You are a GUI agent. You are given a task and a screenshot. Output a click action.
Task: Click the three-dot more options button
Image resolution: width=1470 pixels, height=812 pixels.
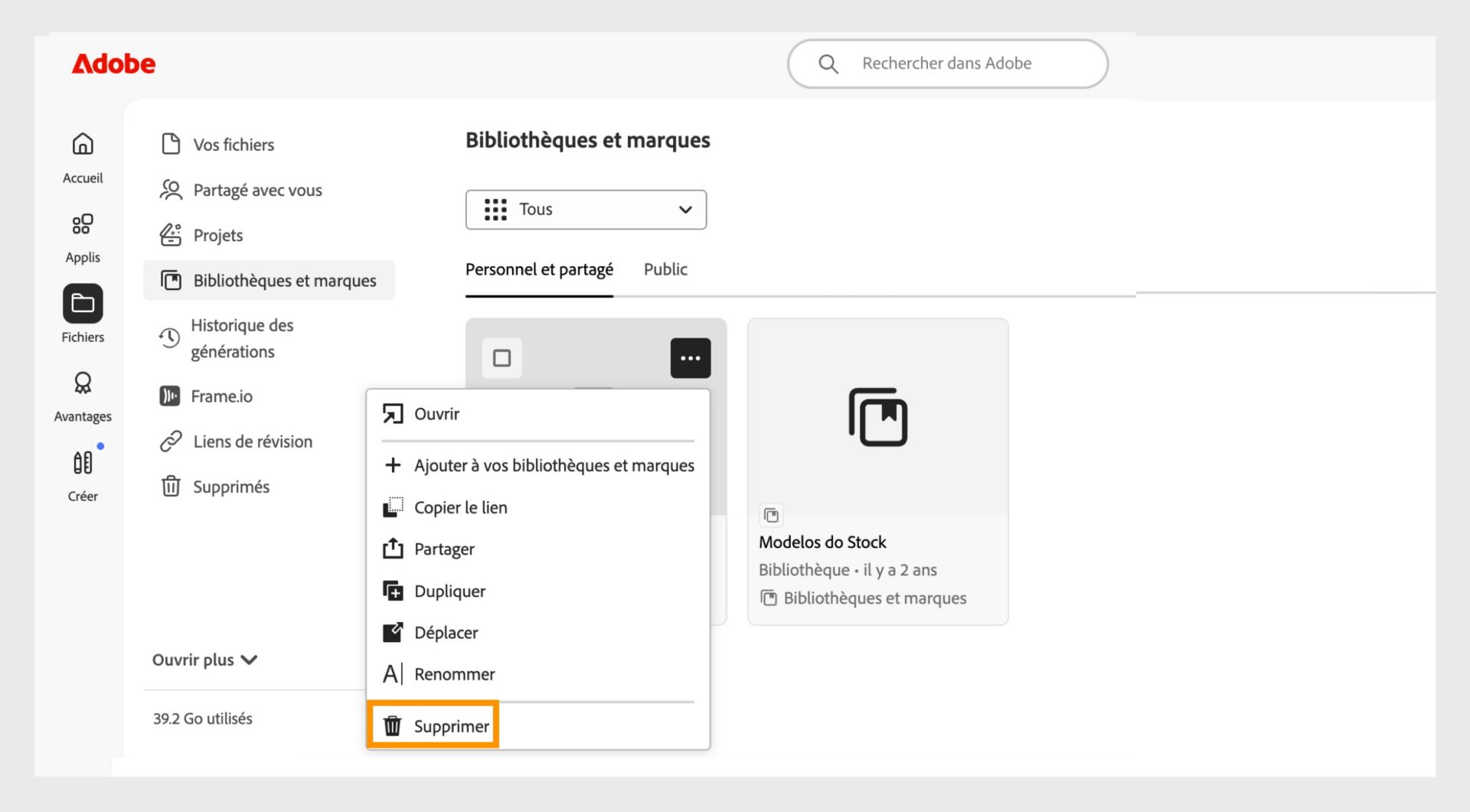[691, 358]
